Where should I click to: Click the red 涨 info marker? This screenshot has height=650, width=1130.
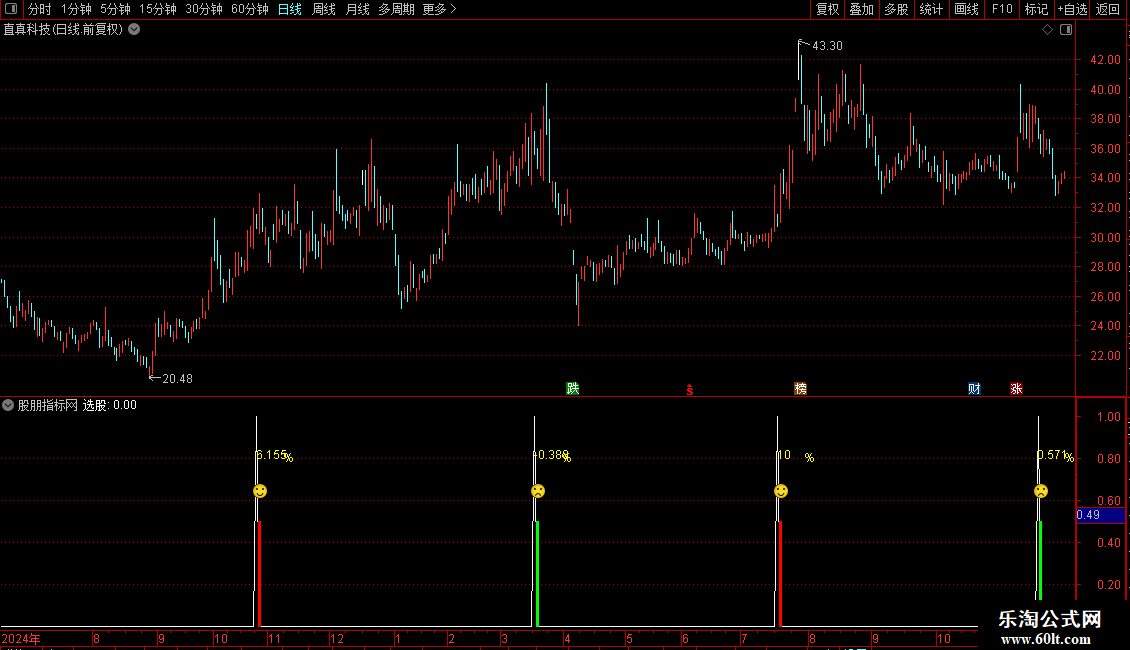coord(1016,388)
